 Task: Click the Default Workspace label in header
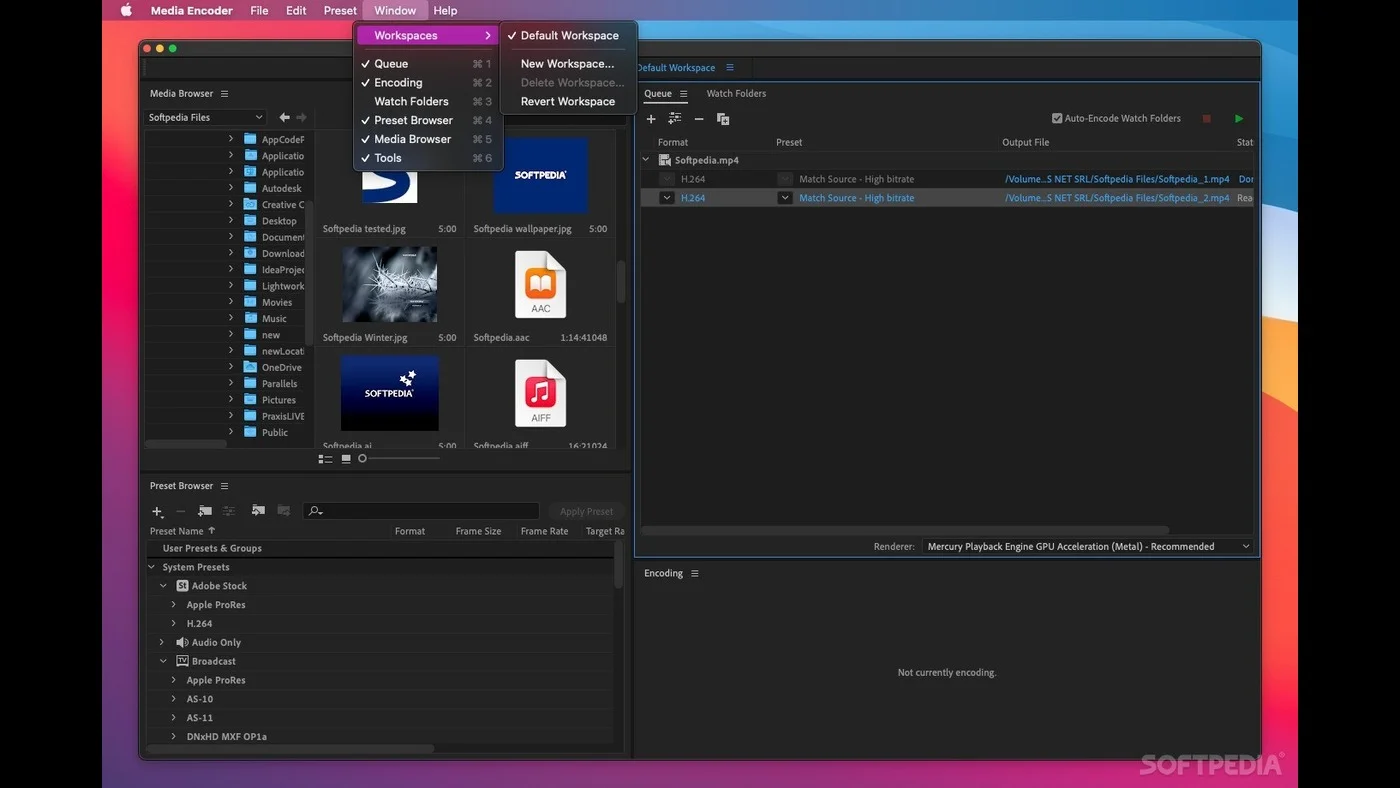(676, 68)
